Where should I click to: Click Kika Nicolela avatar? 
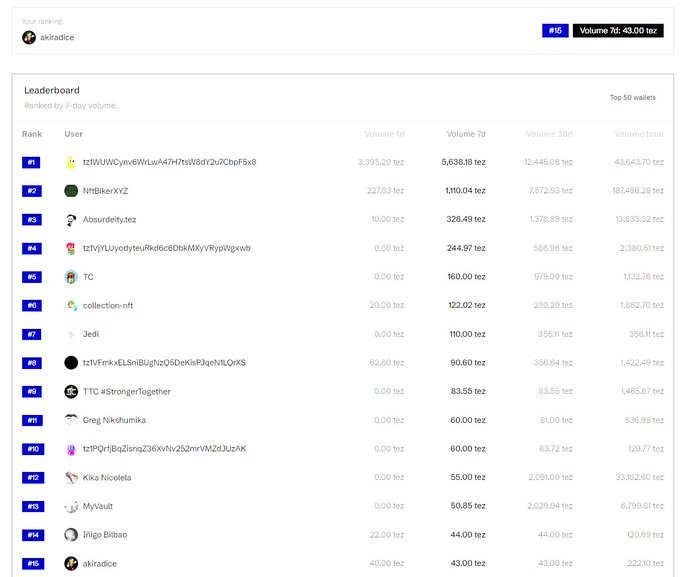pos(71,478)
